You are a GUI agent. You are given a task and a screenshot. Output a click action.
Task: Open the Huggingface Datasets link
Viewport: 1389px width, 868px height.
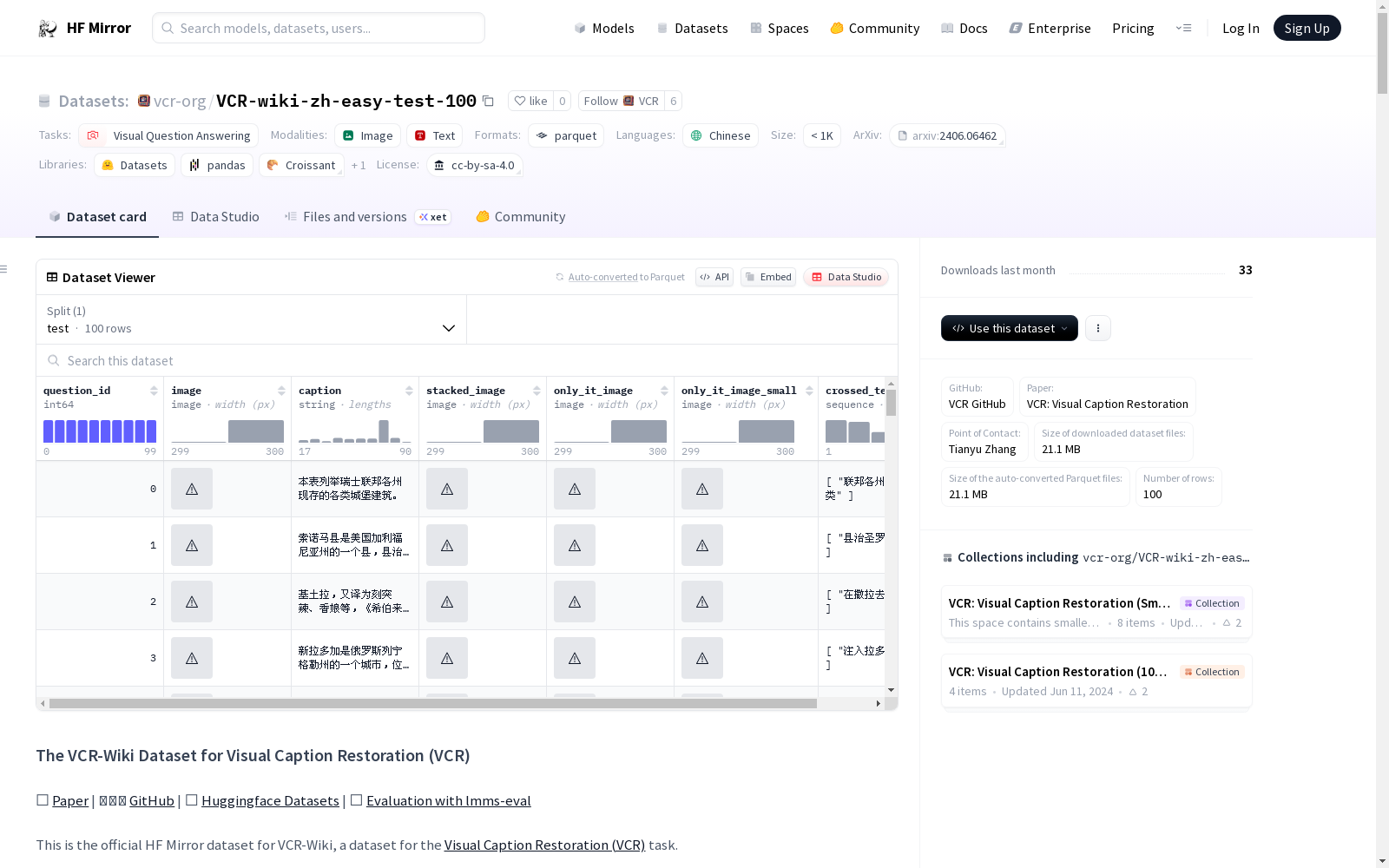point(270,800)
